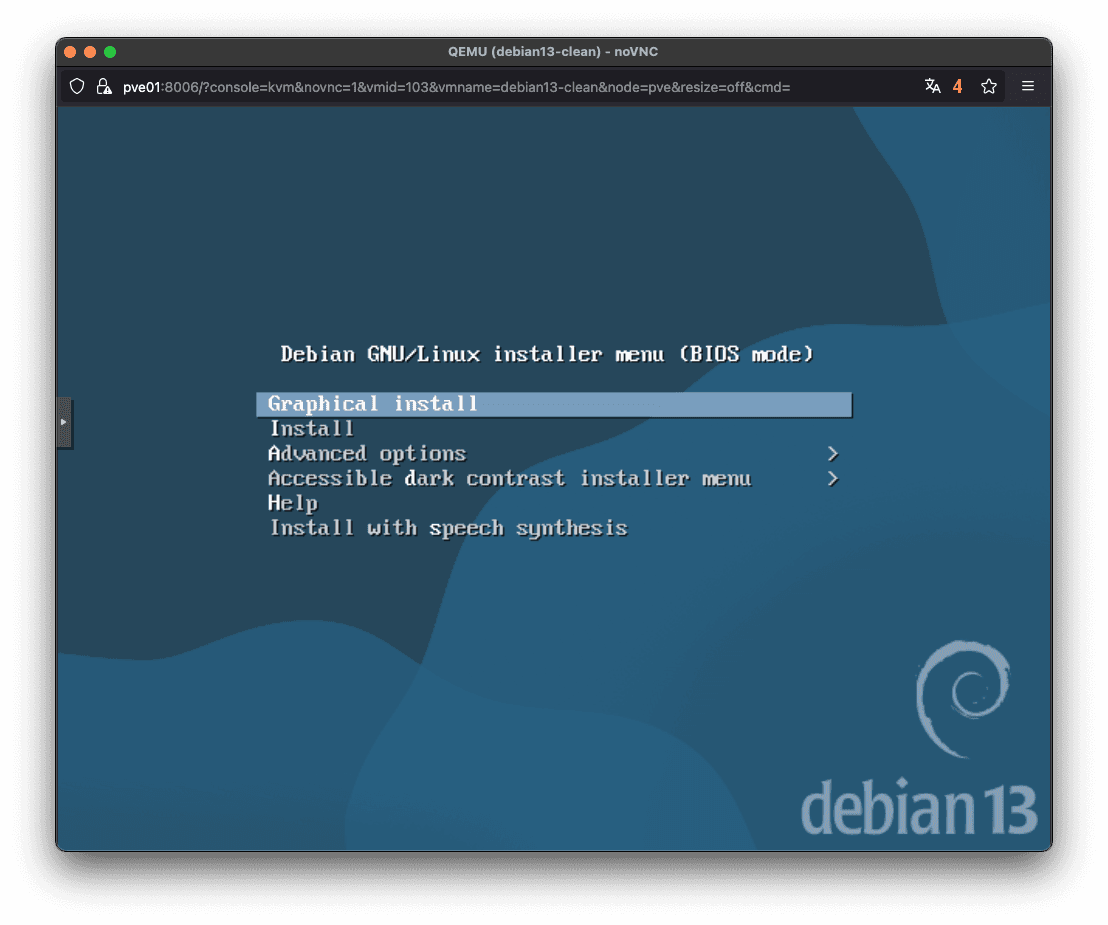Viewport: 1108px width, 925px height.
Task: Maximize window with green traffic light button
Action: pyautogui.click(x=110, y=52)
